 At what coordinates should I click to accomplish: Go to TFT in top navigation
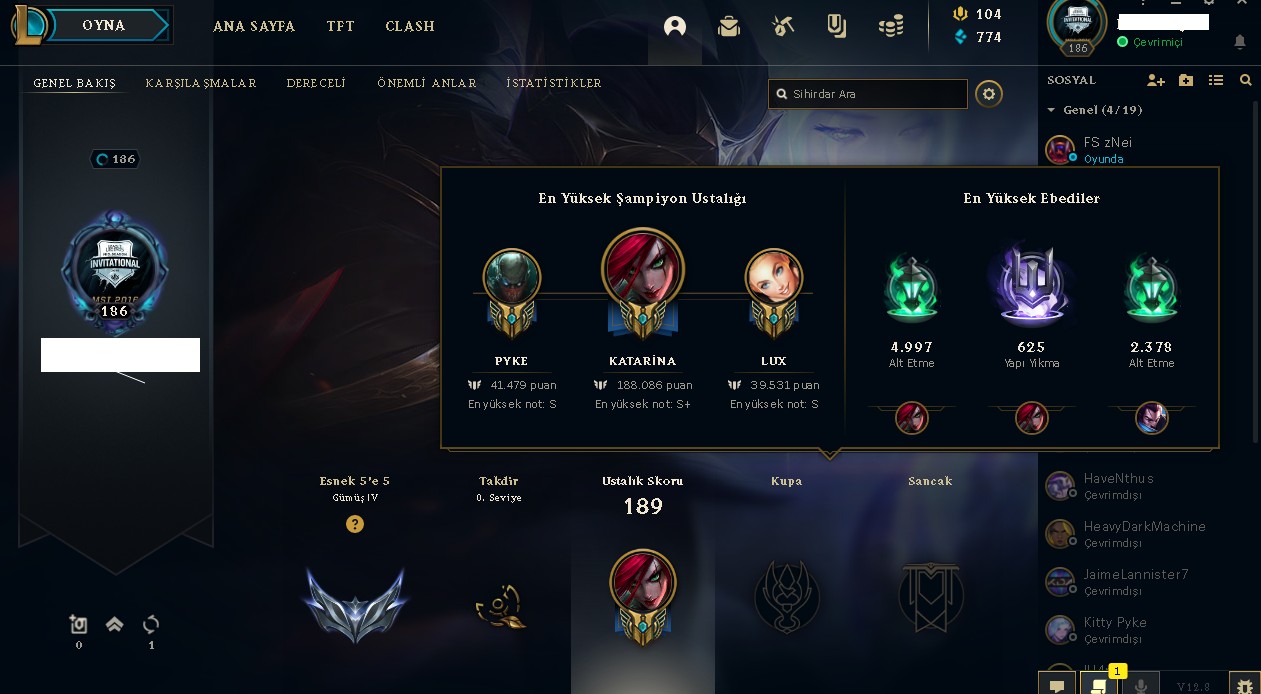click(x=340, y=26)
